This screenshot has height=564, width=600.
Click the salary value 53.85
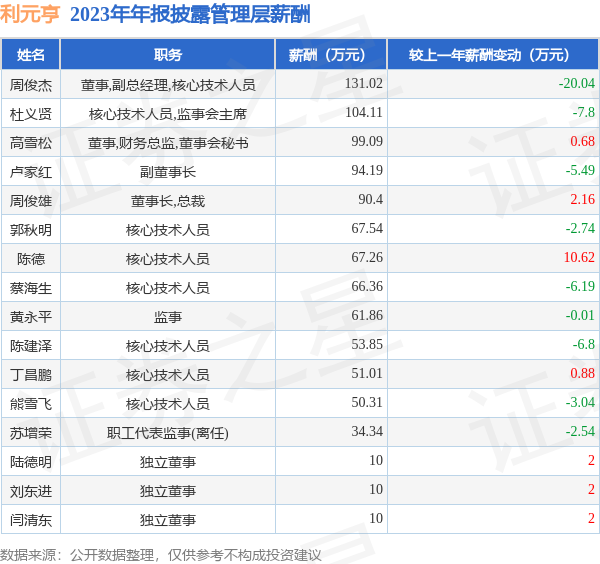(367, 344)
